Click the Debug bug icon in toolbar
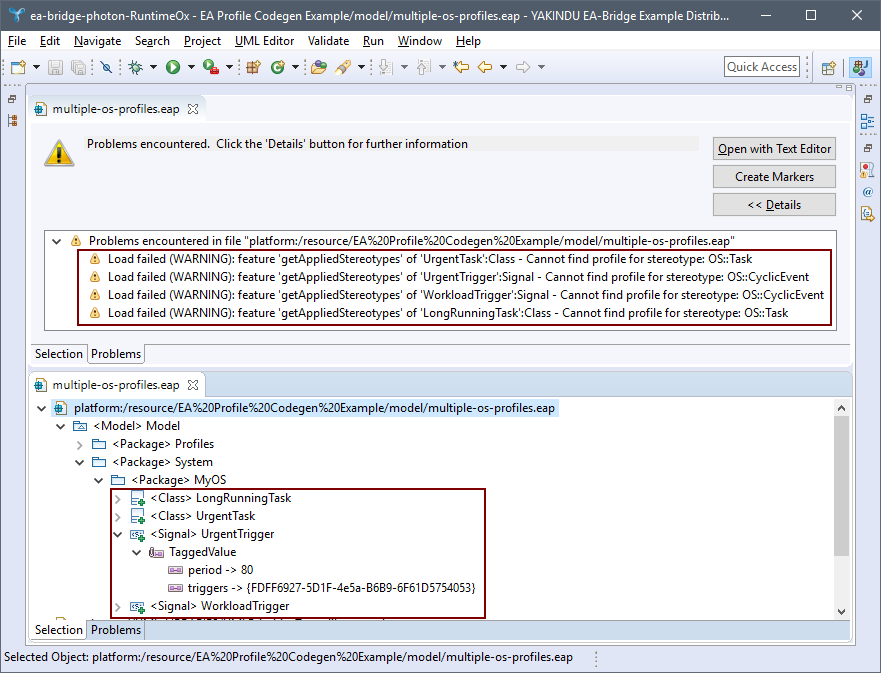The image size is (881, 673). [136, 67]
